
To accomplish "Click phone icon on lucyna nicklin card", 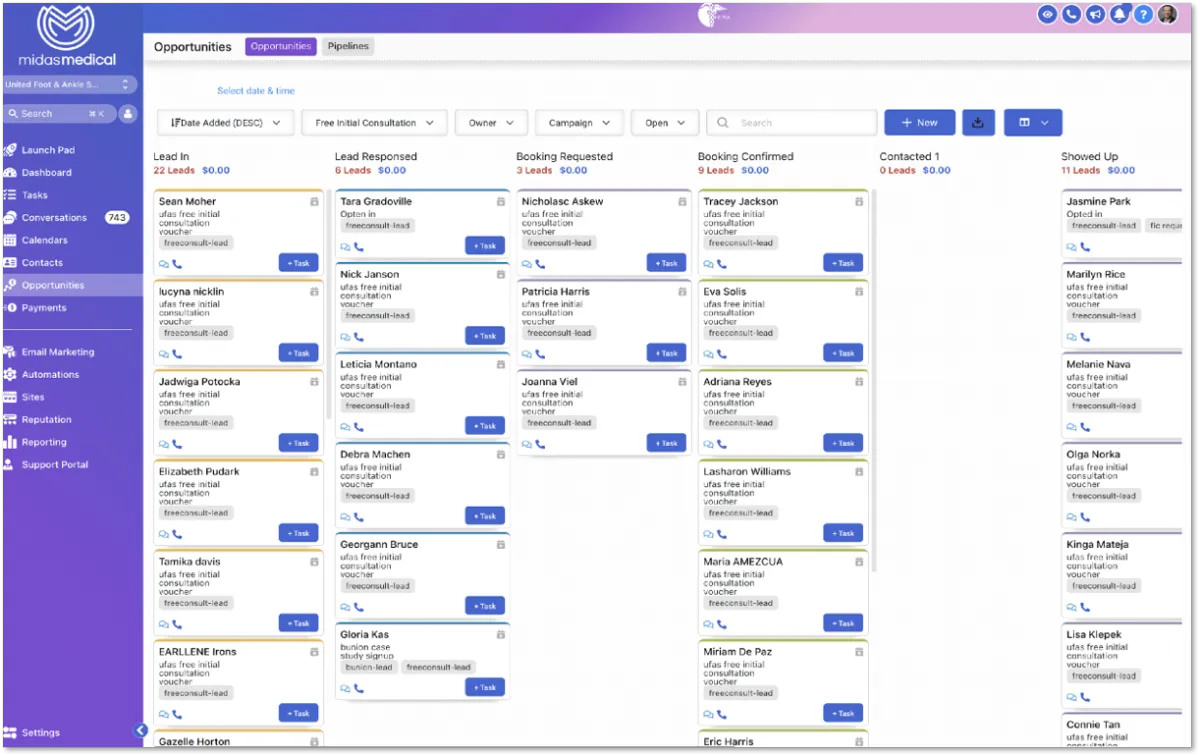I will 177,354.
